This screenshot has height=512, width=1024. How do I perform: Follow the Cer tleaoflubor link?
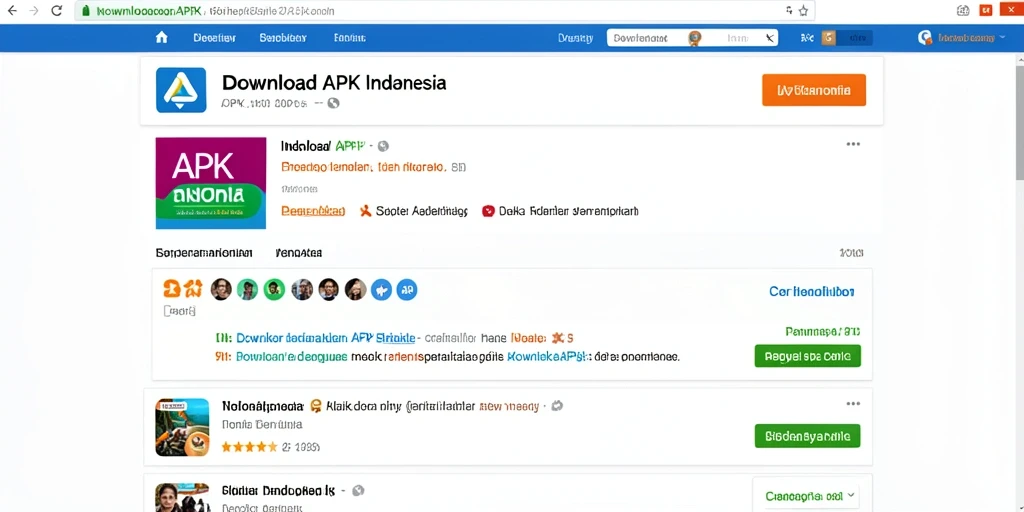[x=812, y=291]
